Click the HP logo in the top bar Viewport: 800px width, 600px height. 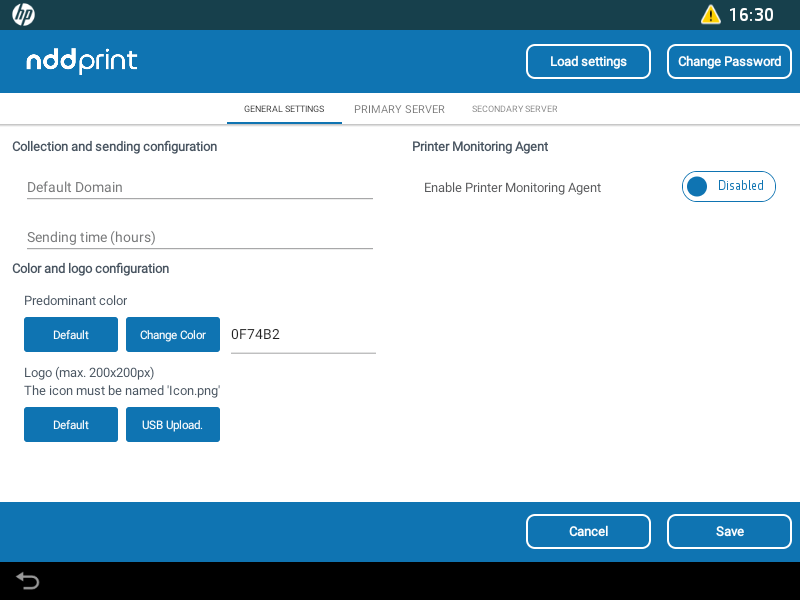[22, 15]
